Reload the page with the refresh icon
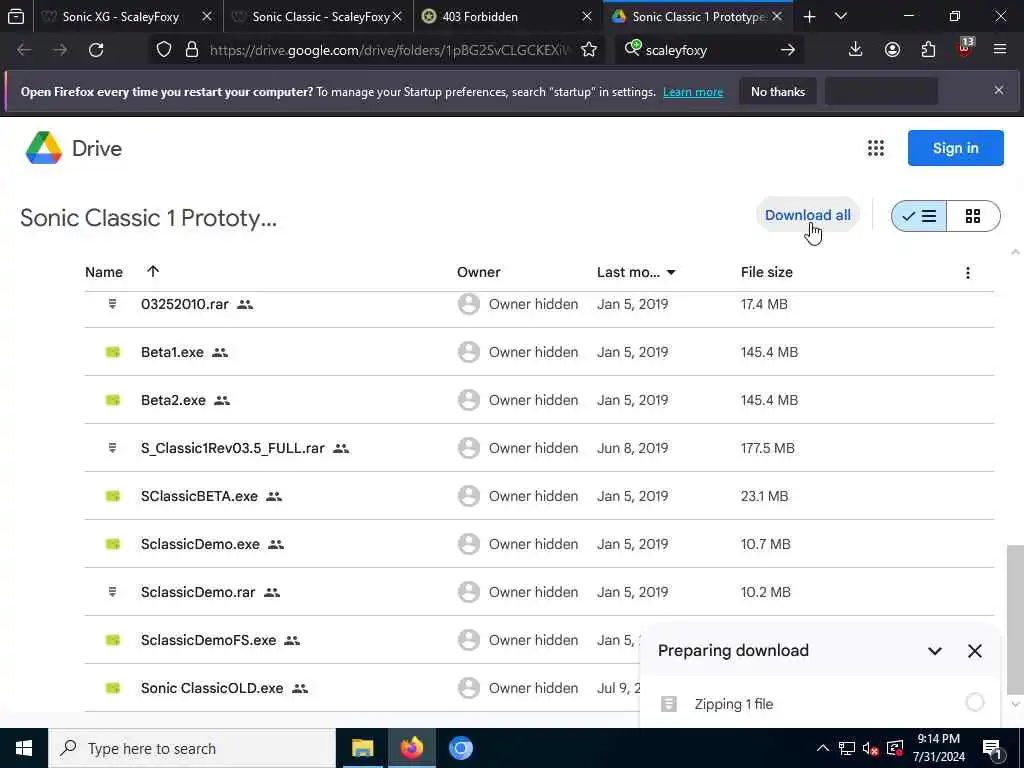Image resolution: width=1024 pixels, height=768 pixels. point(96,50)
